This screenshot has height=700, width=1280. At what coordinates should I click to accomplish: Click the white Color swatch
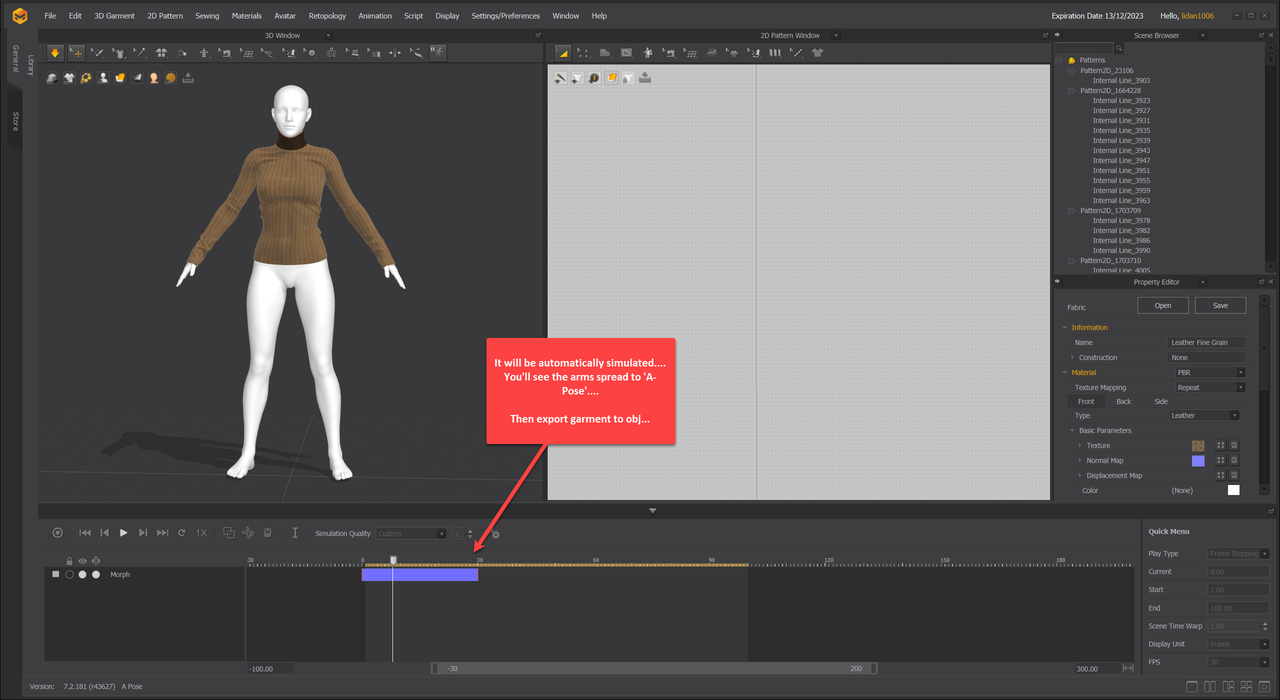click(x=1233, y=490)
